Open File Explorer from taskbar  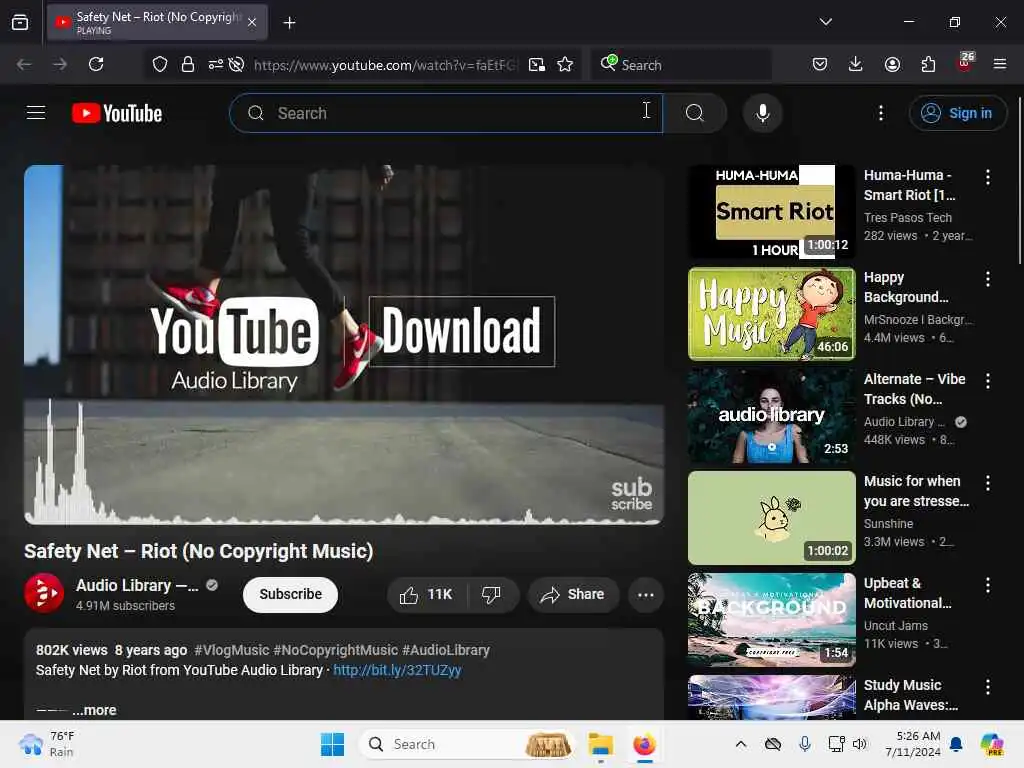pyautogui.click(x=600, y=744)
